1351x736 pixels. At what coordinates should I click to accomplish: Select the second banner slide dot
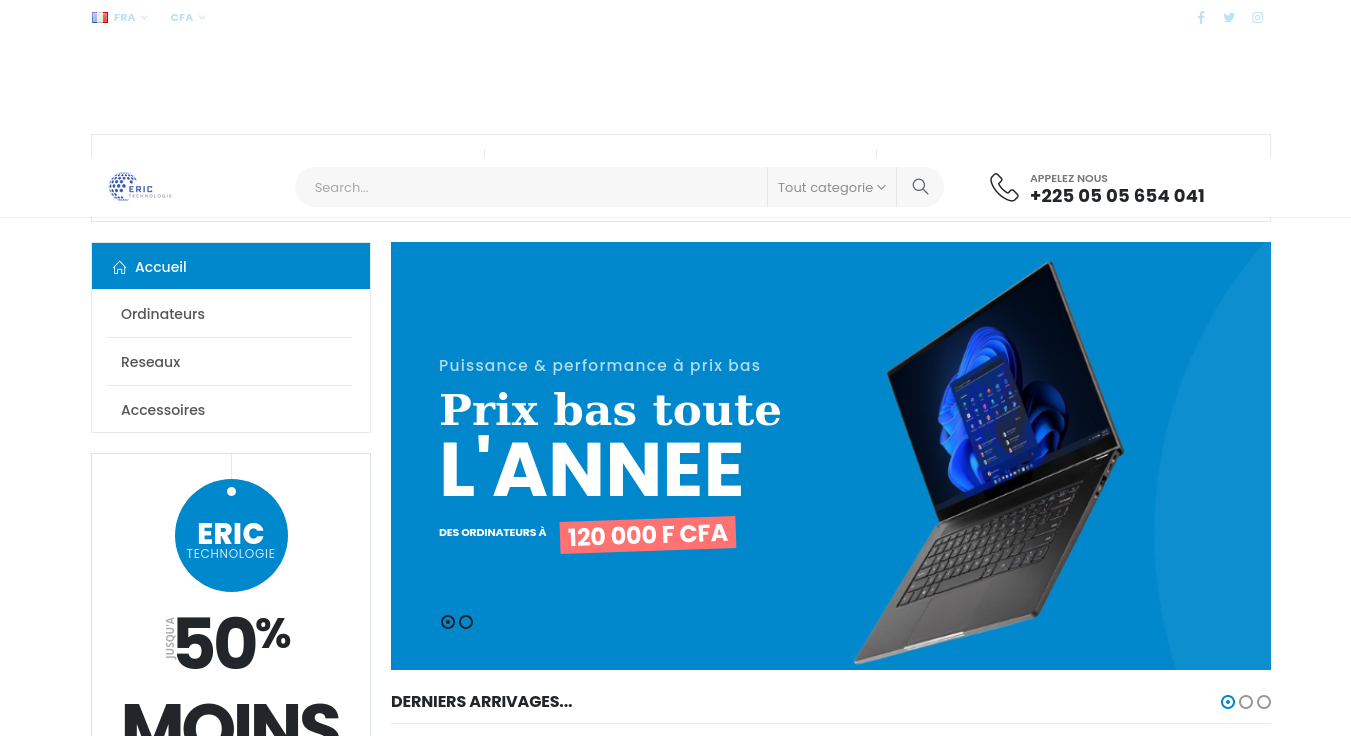pyautogui.click(x=466, y=622)
